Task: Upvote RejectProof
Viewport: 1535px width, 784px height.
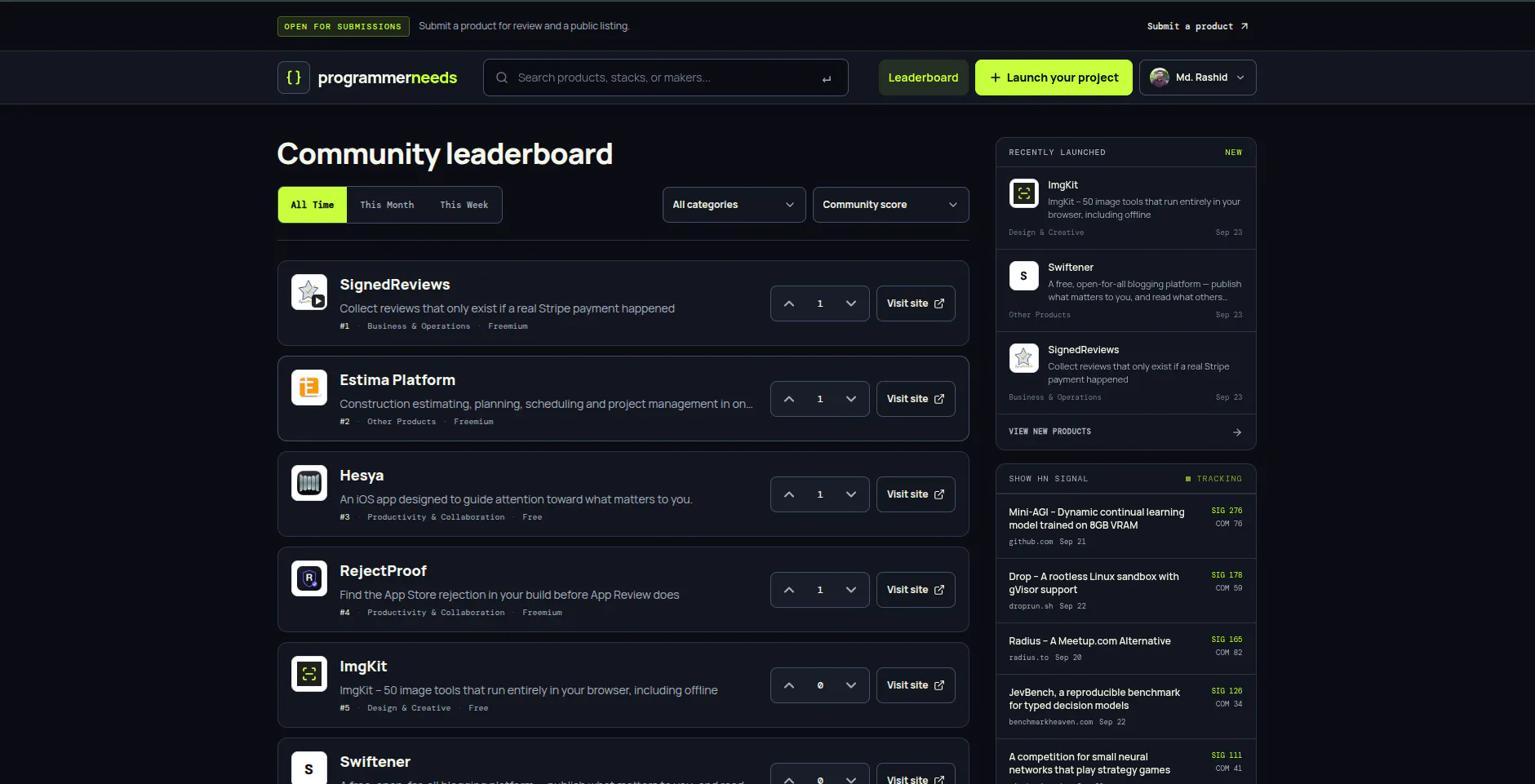Action: click(789, 590)
